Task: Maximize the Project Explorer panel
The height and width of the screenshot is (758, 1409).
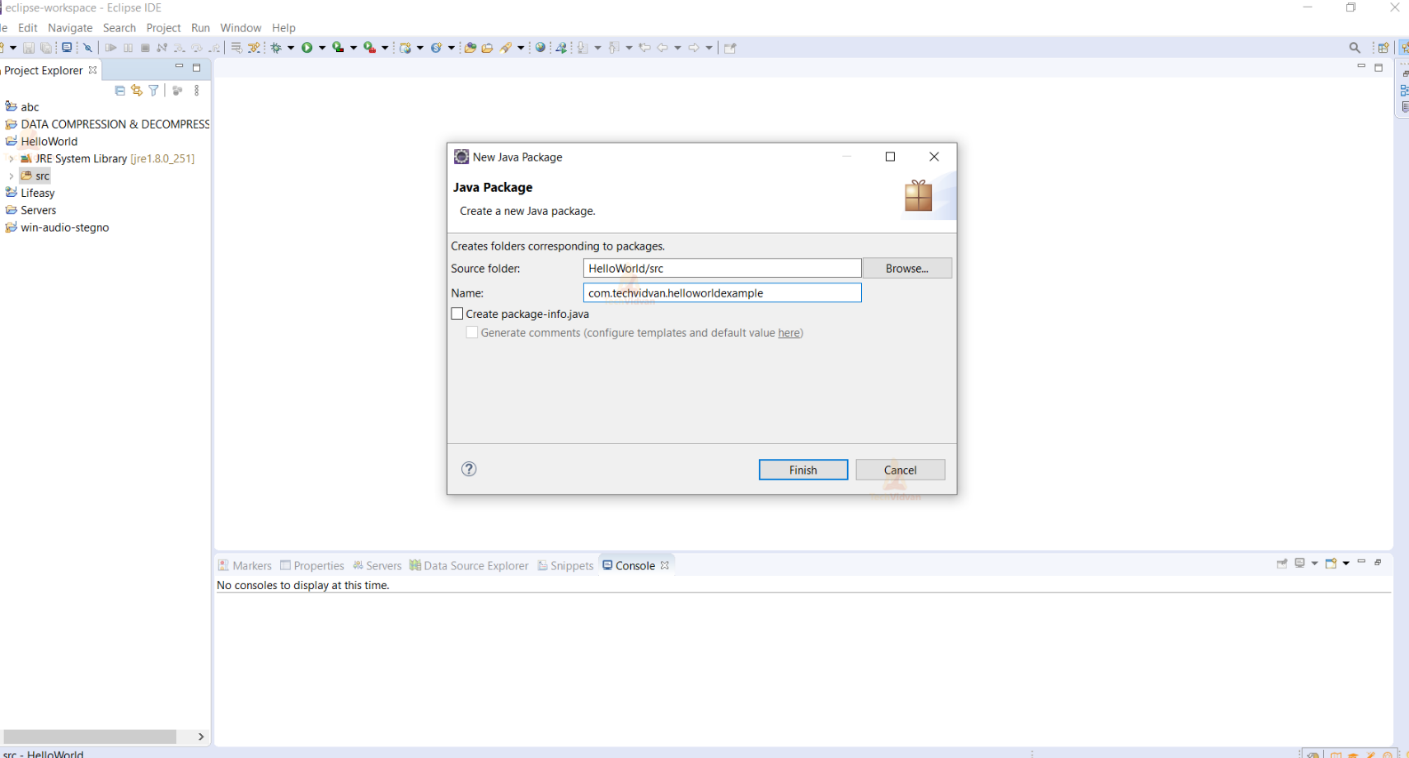Action: 197,68
